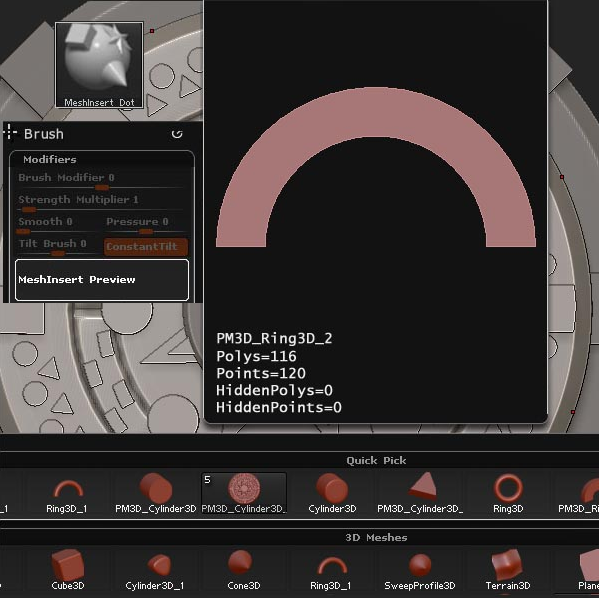Toggle the ConstantTilt button
This screenshot has height=598, width=599.
146,246
